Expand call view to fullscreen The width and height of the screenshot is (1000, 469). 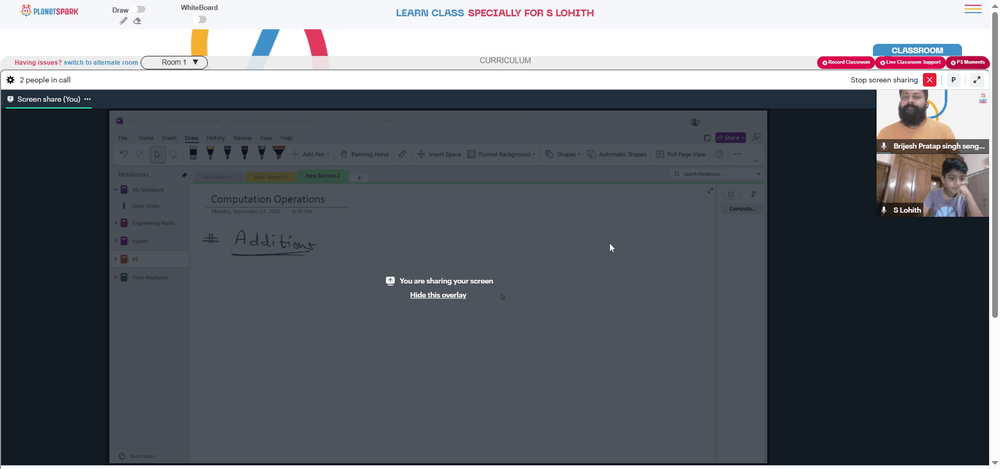tap(977, 80)
